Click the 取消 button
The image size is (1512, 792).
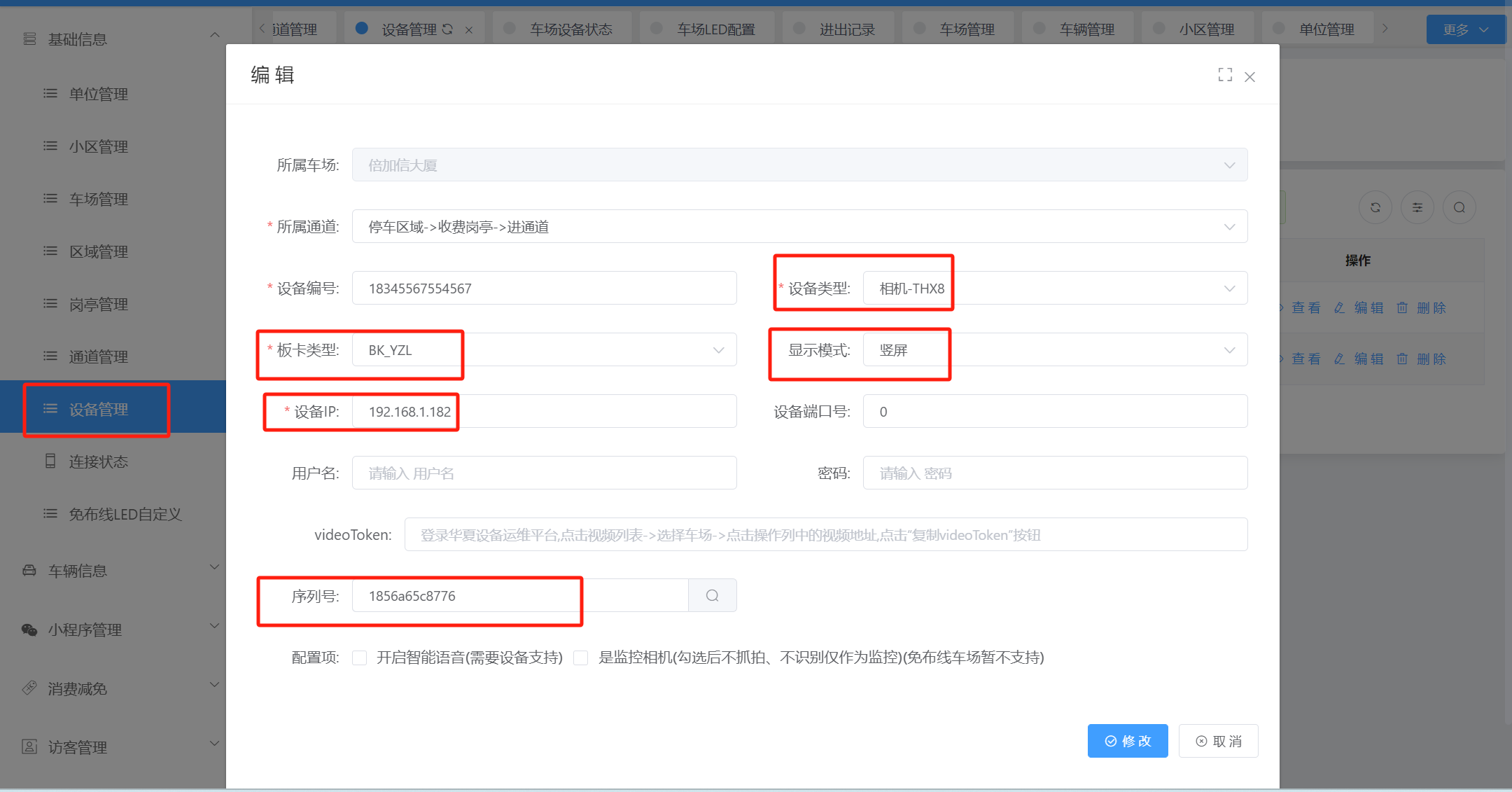(x=1218, y=741)
